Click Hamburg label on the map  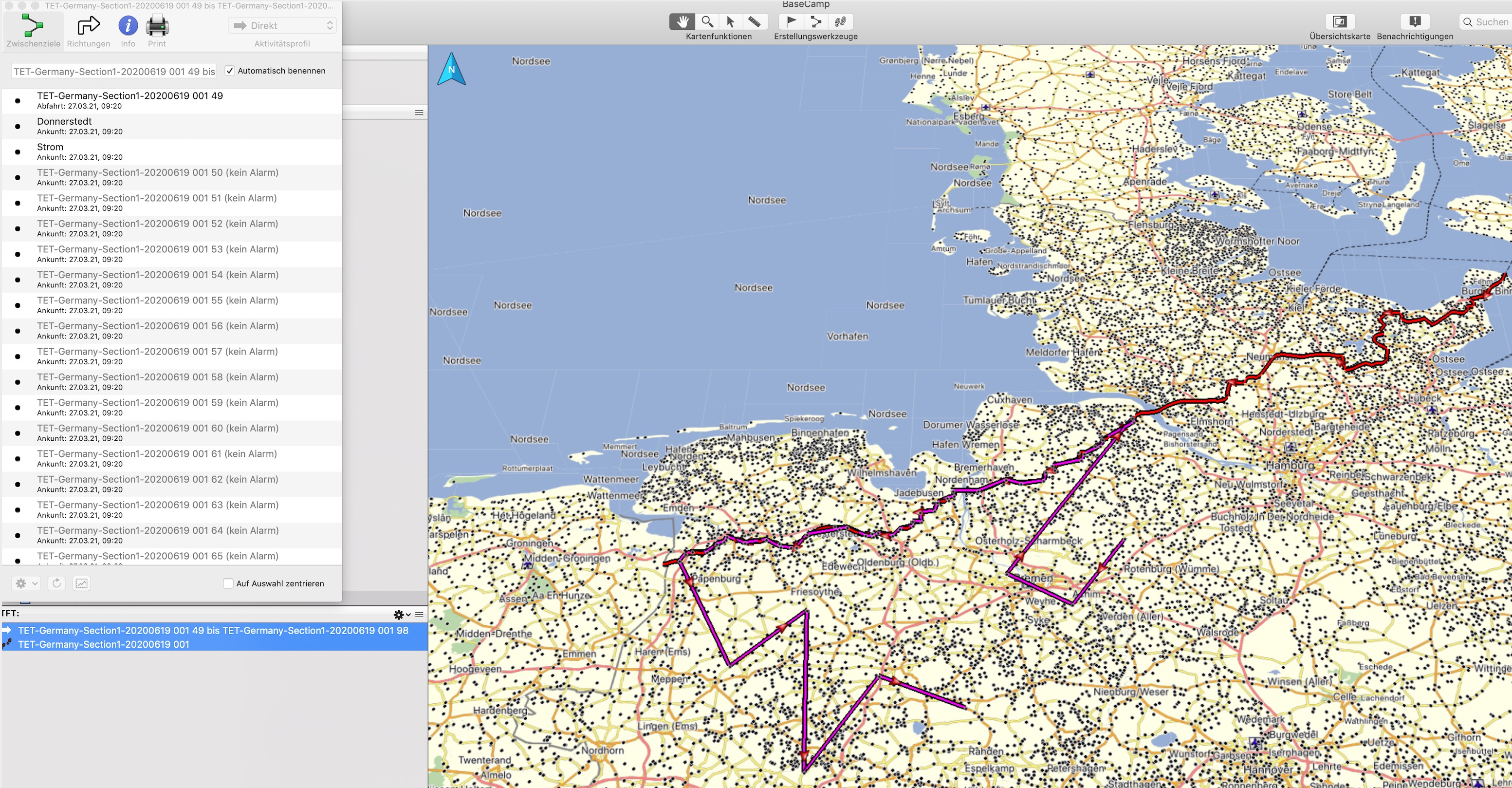(x=1290, y=465)
